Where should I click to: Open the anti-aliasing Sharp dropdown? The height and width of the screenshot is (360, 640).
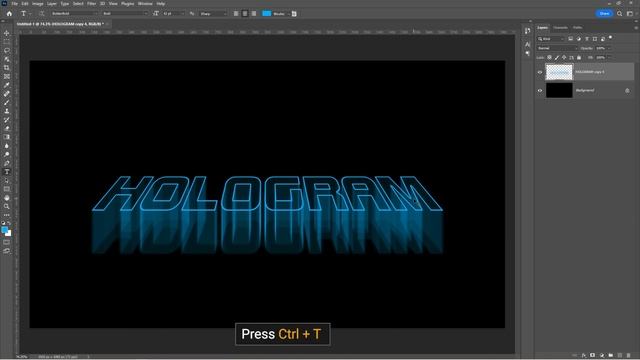pos(213,13)
